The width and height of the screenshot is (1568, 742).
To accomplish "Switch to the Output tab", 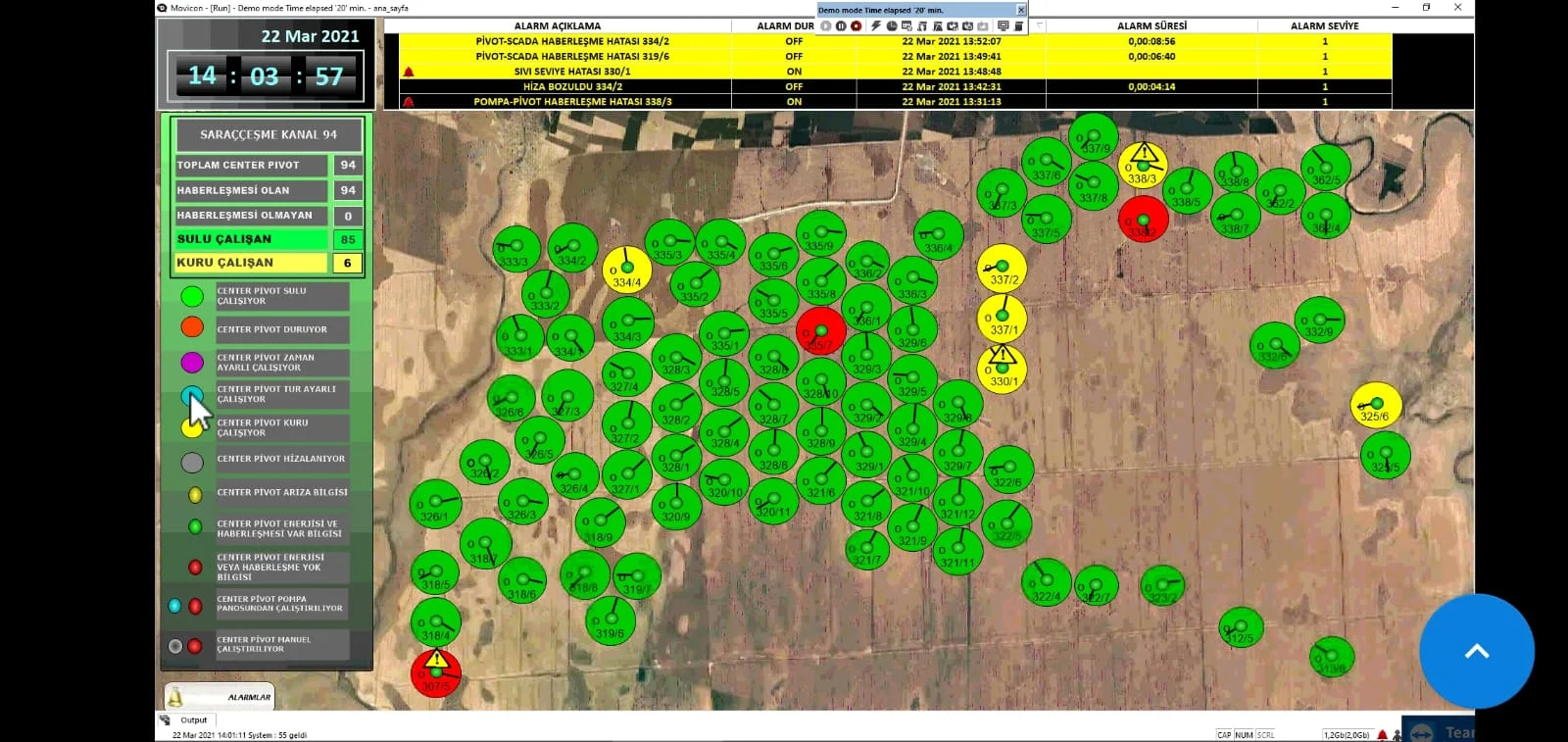I will coord(193,720).
